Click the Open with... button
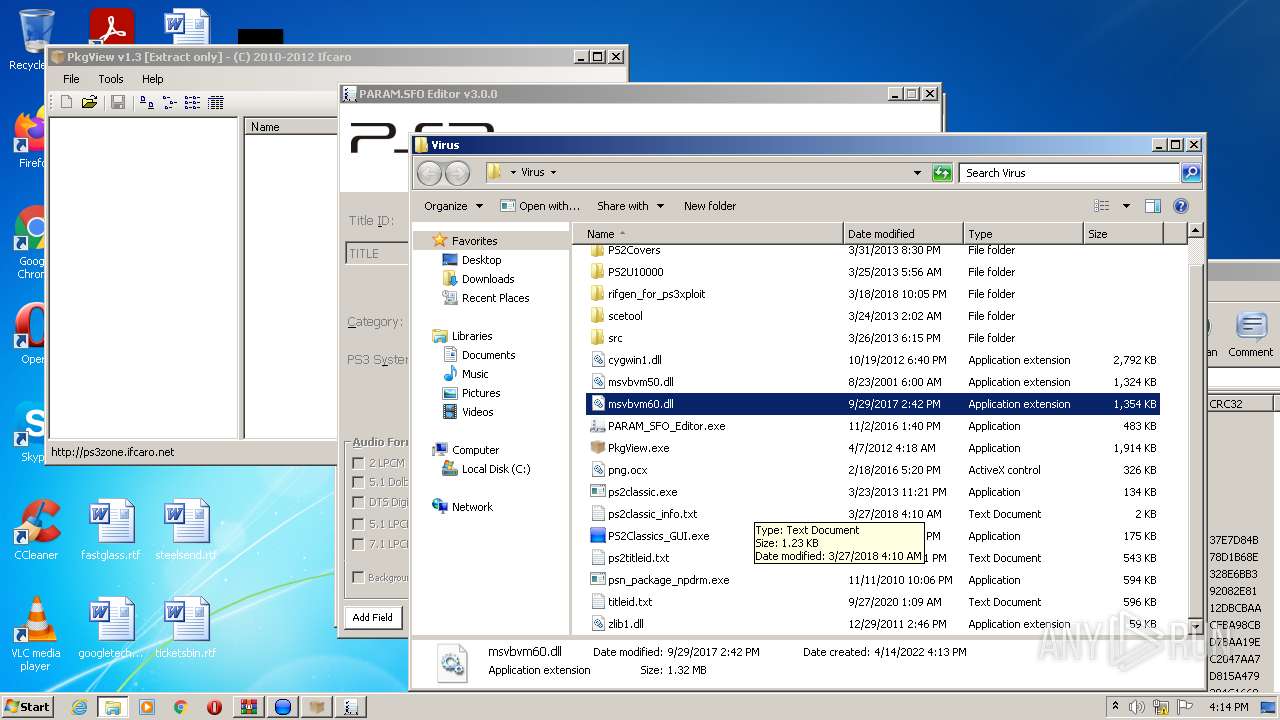This screenshot has width=1280, height=720. pos(540,206)
